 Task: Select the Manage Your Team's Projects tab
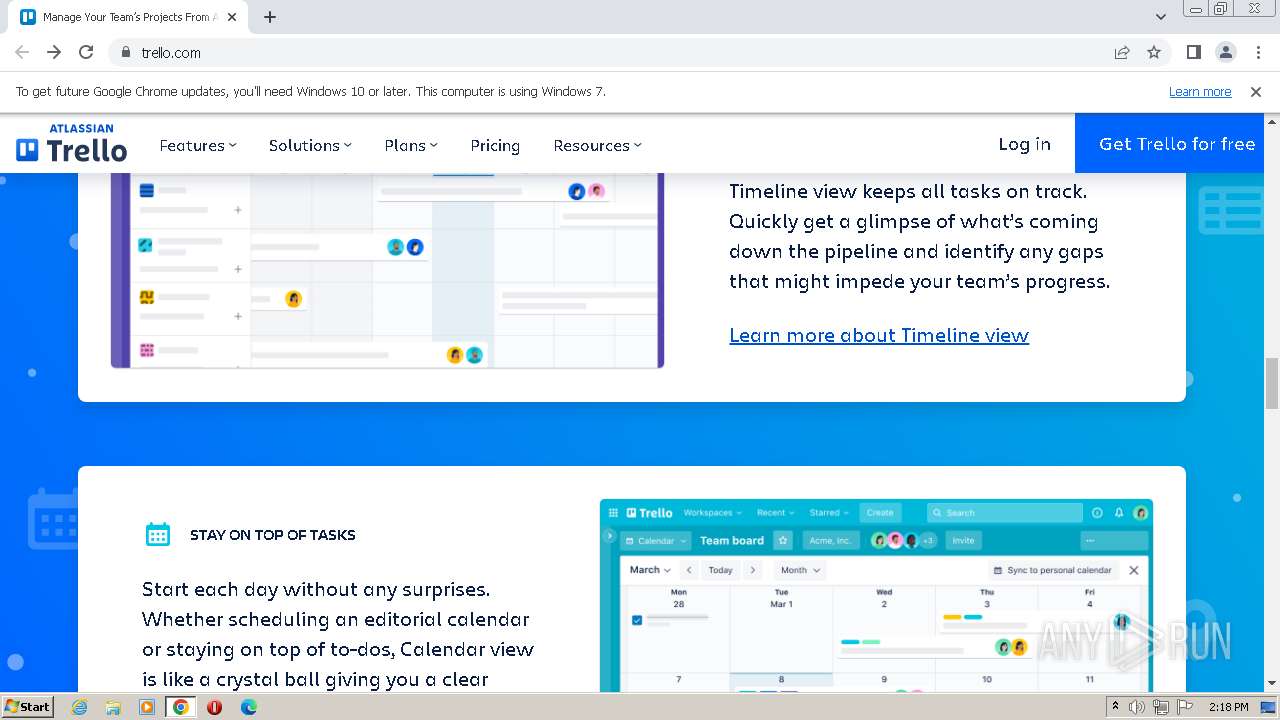point(128,17)
